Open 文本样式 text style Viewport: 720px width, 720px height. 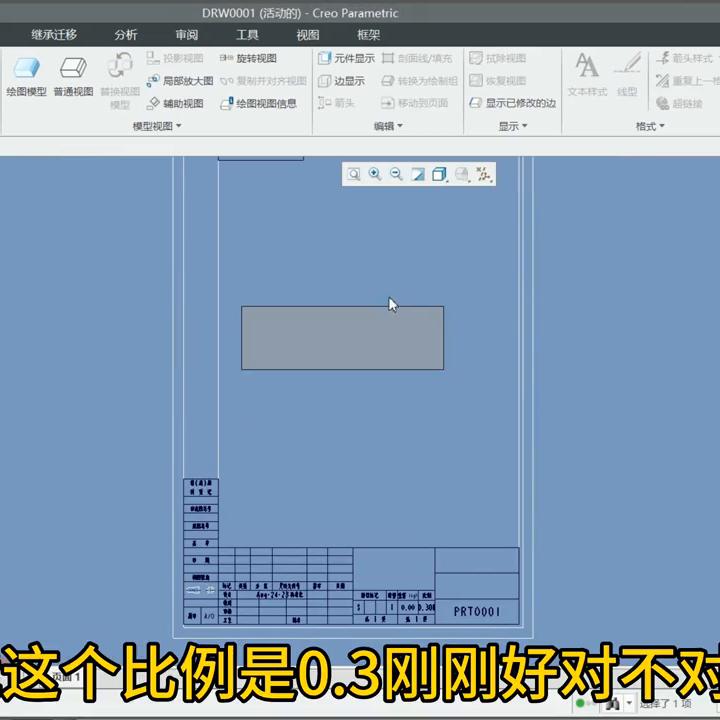click(x=587, y=74)
